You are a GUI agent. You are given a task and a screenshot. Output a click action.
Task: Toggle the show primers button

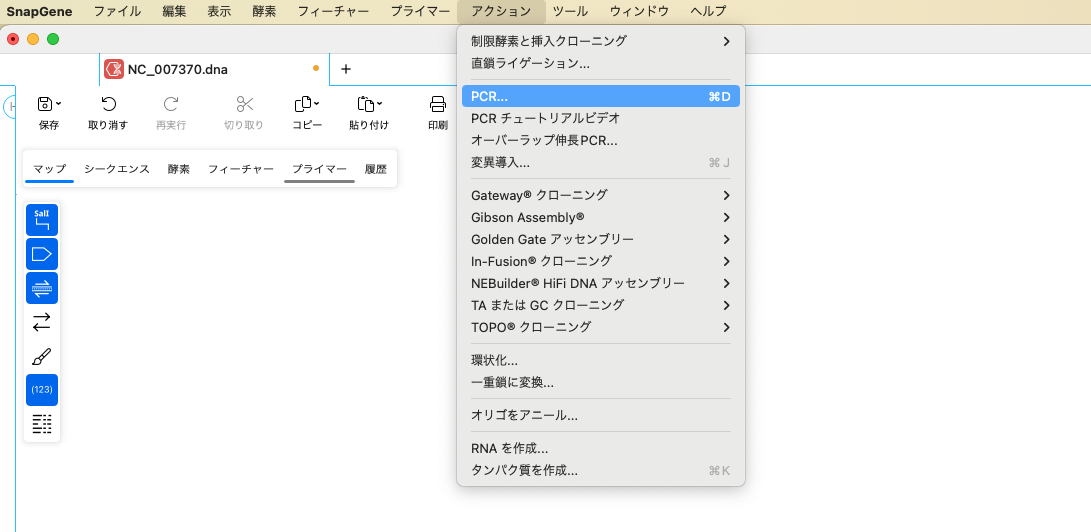point(42,288)
